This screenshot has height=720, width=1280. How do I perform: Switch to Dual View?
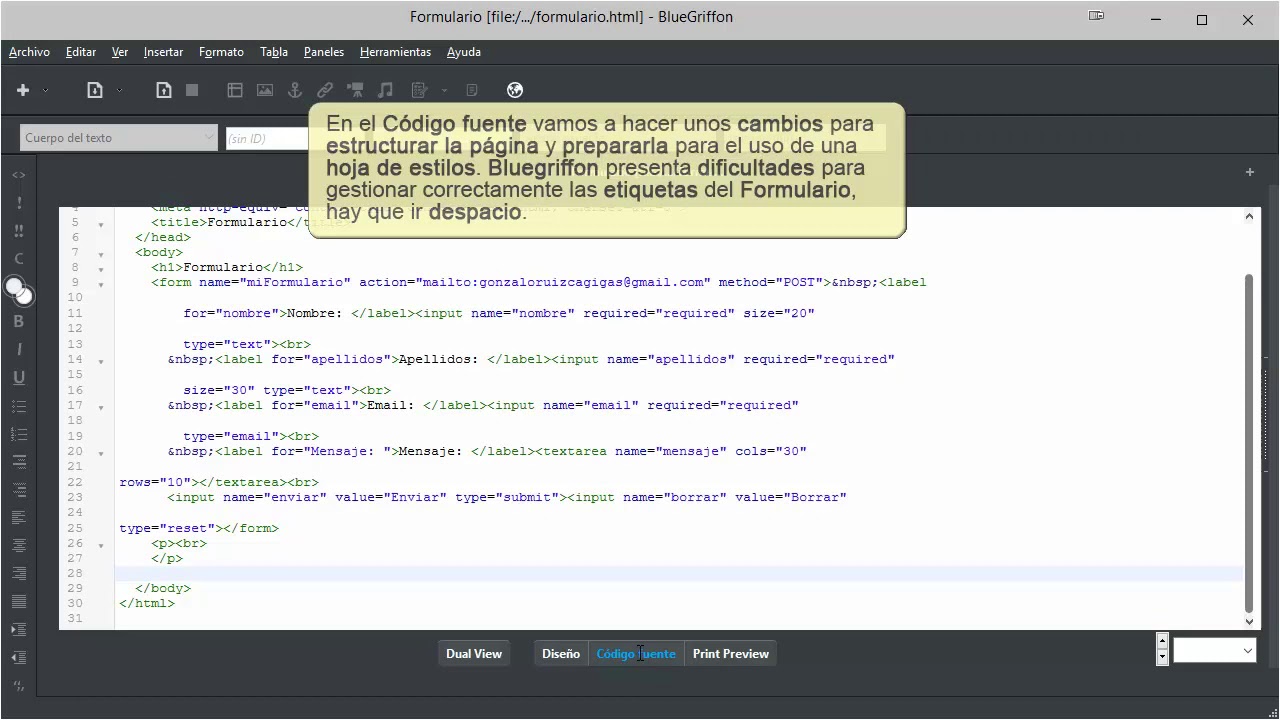(474, 654)
